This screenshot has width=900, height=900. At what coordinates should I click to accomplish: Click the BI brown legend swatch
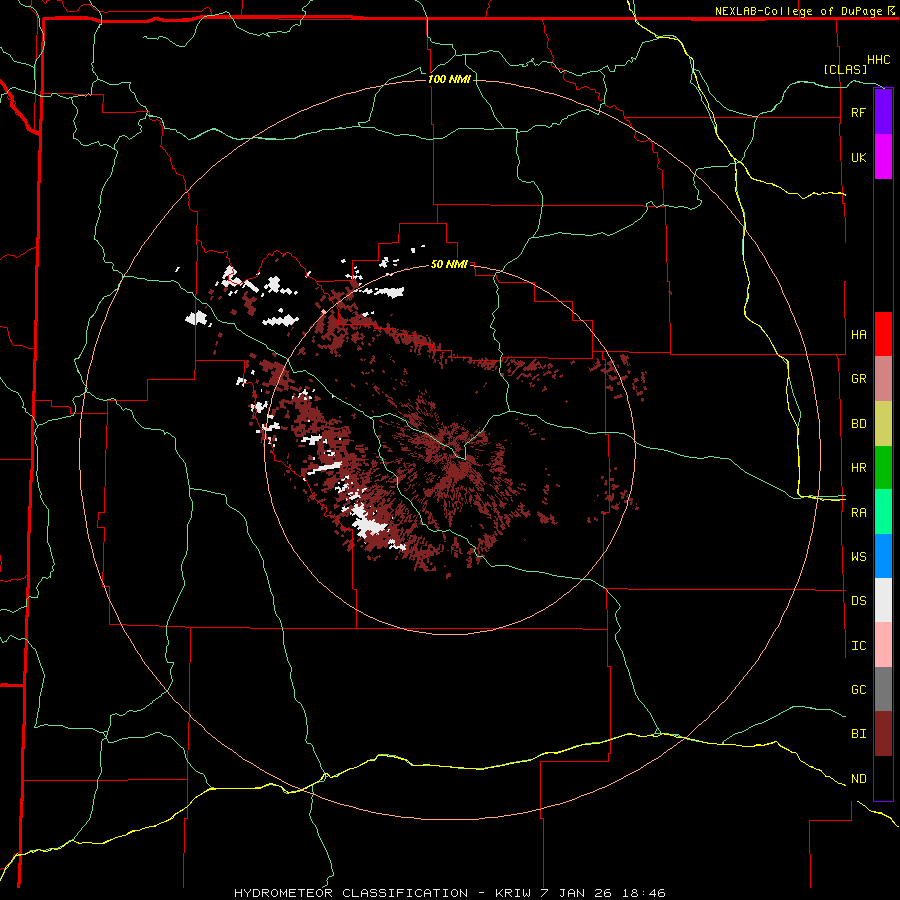883,734
